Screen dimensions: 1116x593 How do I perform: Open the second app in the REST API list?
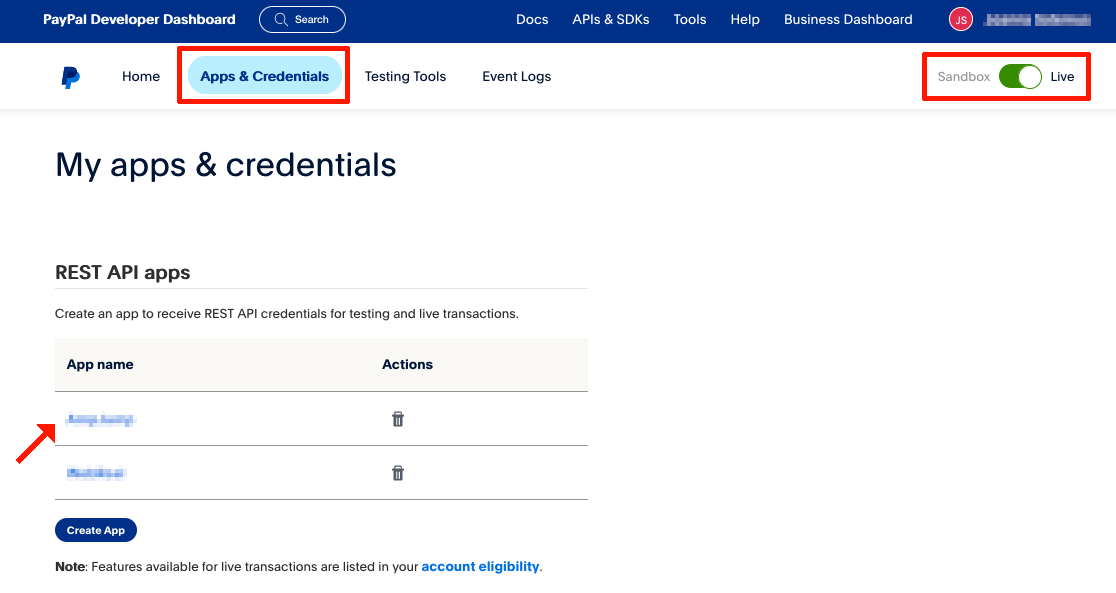click(95, 473)
